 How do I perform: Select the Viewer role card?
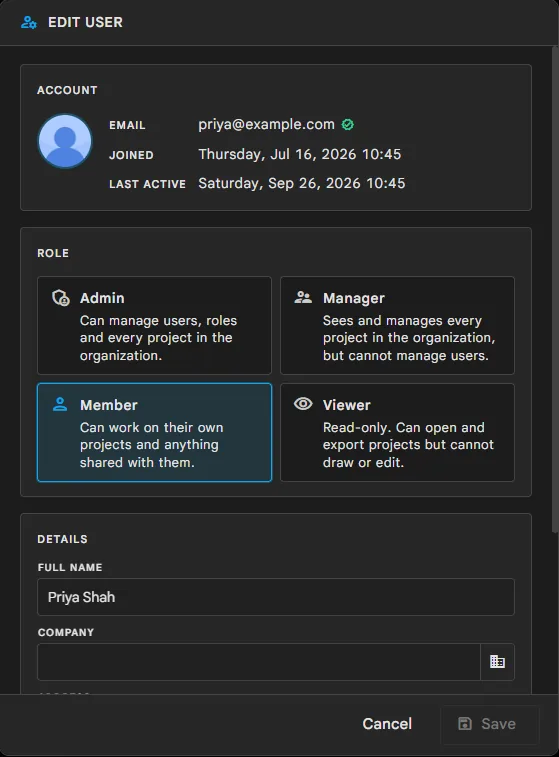coord(397,433)
